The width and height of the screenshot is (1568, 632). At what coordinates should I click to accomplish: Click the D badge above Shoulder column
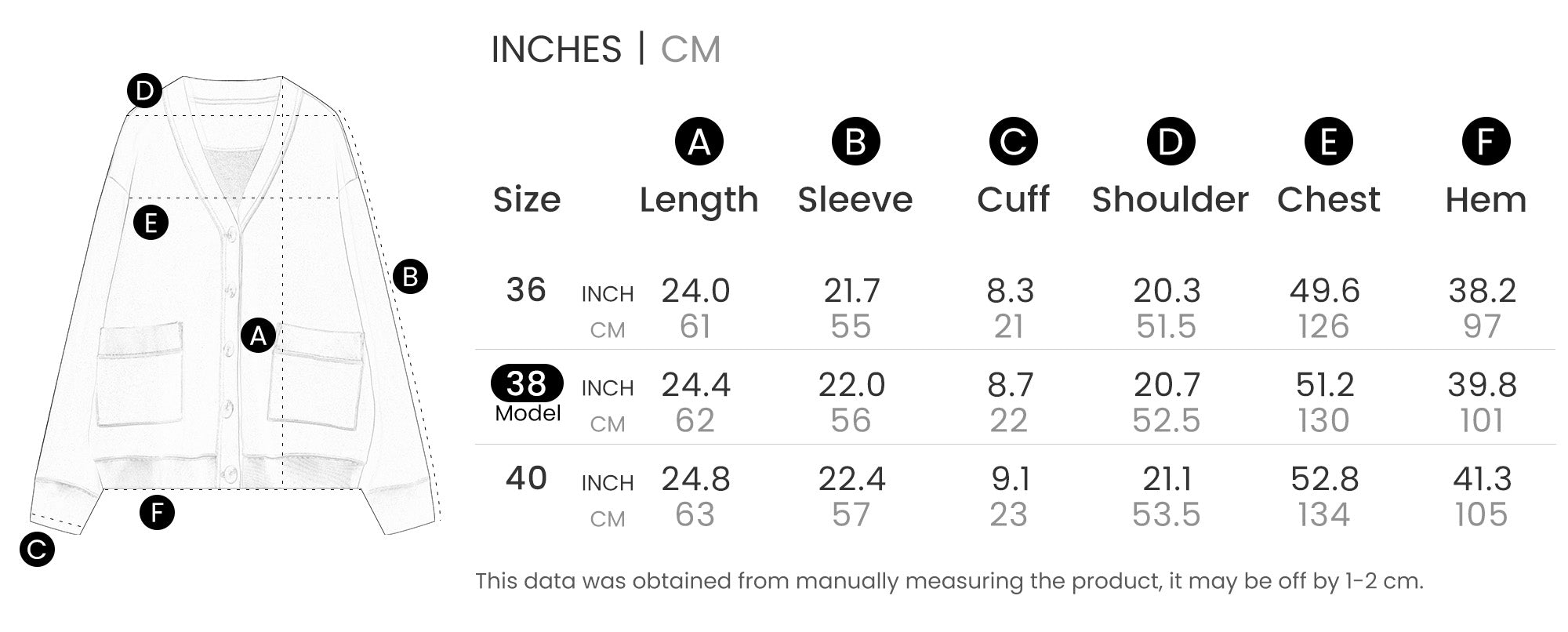(x=1171, y=142)
